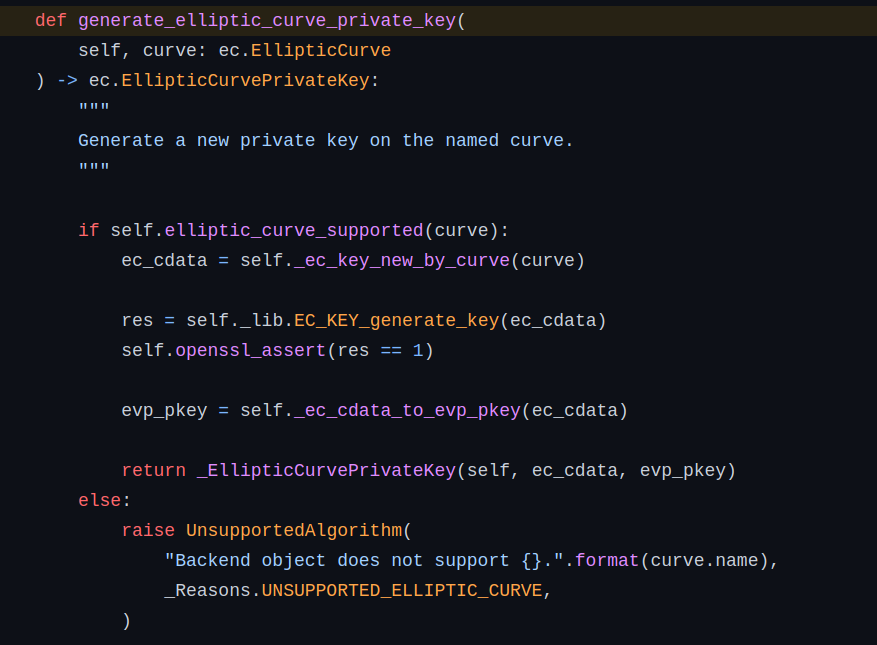Click the 'res' variable assignment
Screen dimensions: 877x645
click(138, 321)
